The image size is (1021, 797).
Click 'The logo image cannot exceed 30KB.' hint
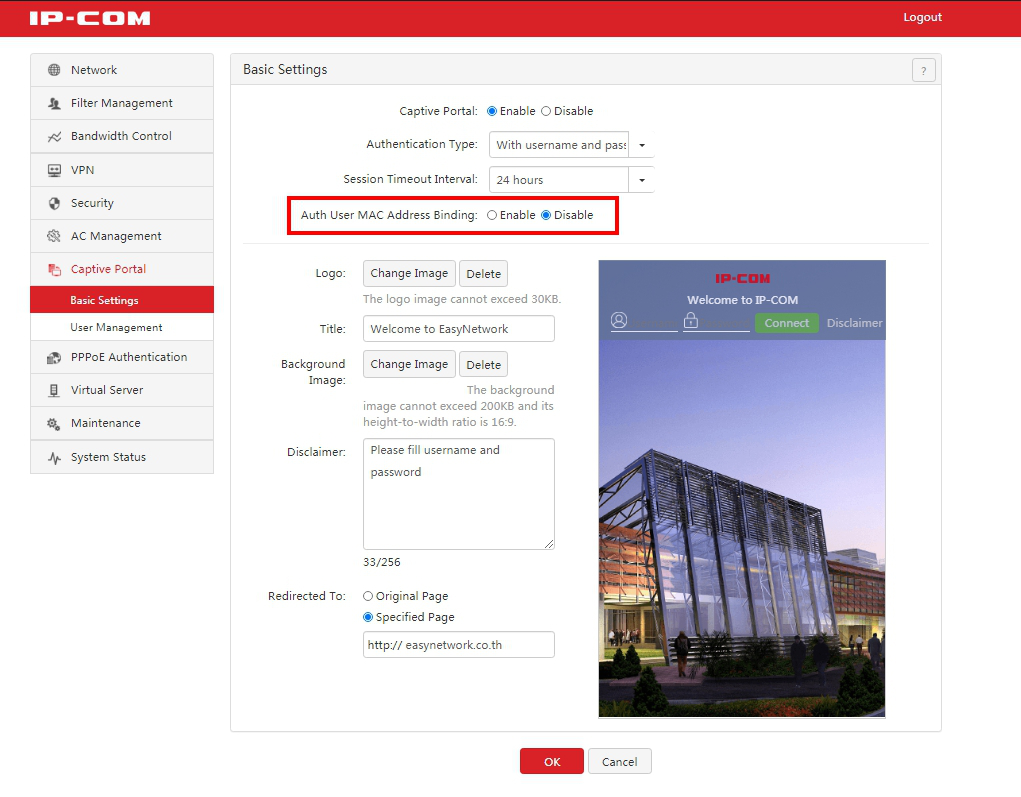[462, 299]
